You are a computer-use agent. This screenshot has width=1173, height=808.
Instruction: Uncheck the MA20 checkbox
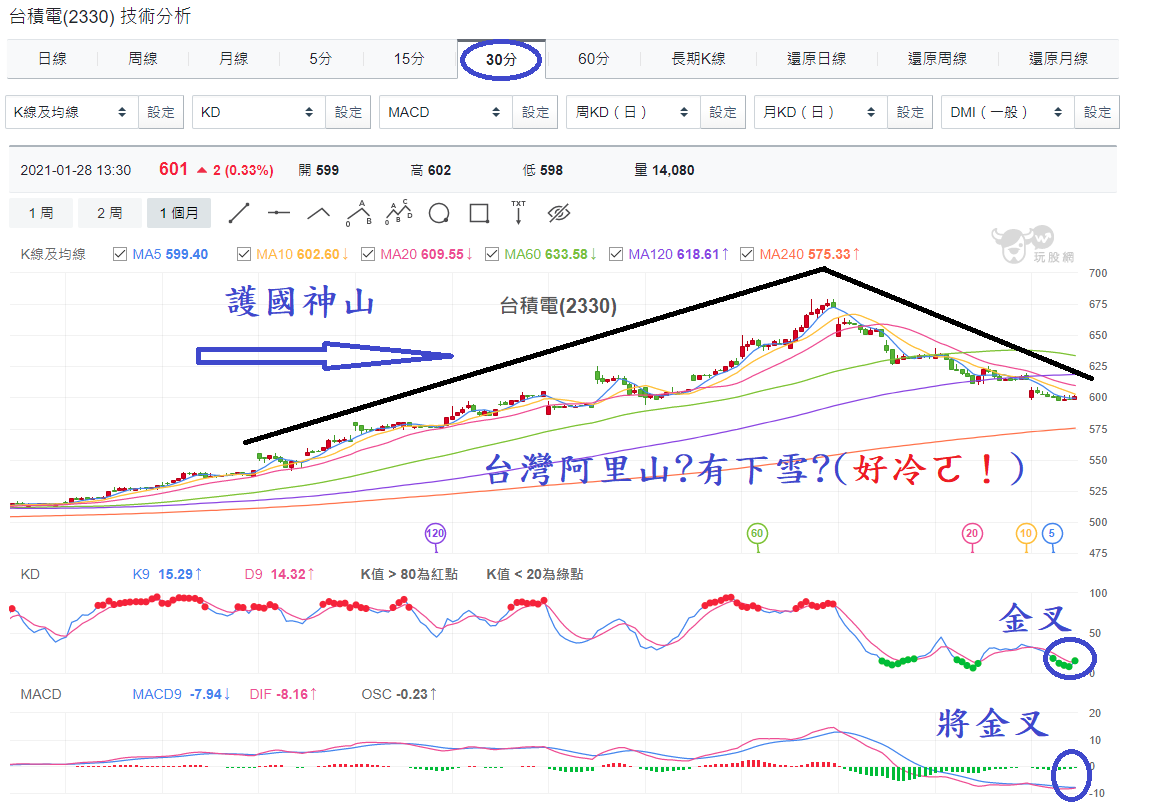[x=367, y=254]
